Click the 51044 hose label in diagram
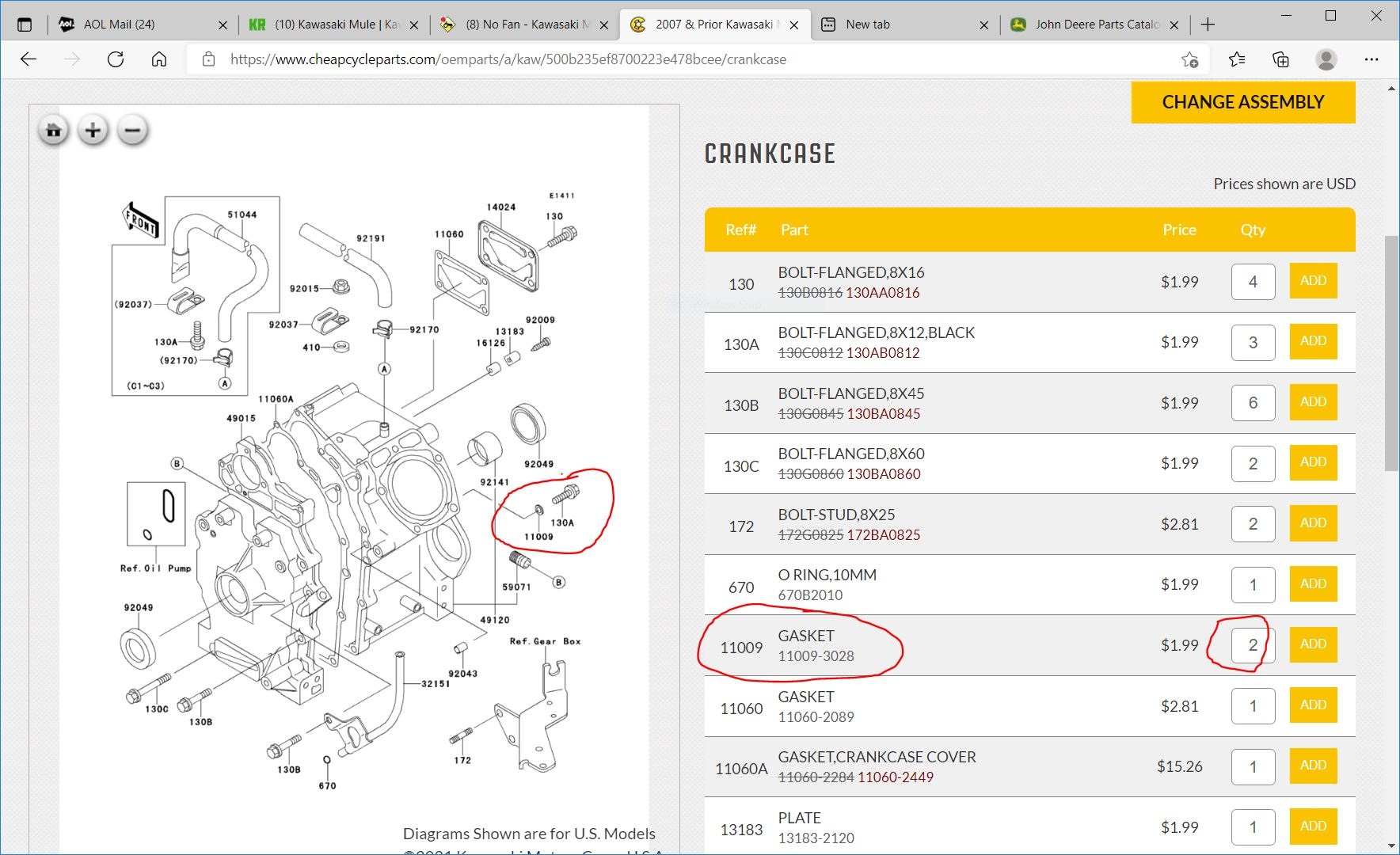The width and height of the screenshot is (1400, 855). click(x=242, y=215)
